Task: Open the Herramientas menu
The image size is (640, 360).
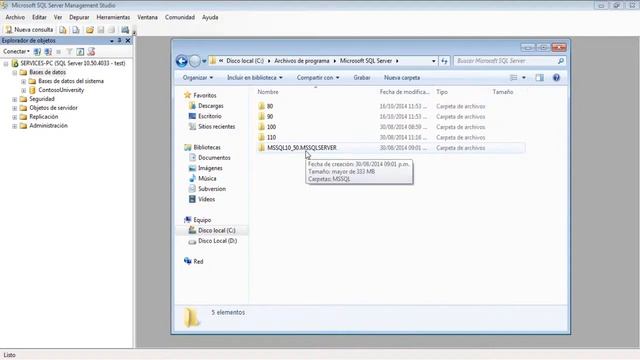Action: (x=113, y=17)
